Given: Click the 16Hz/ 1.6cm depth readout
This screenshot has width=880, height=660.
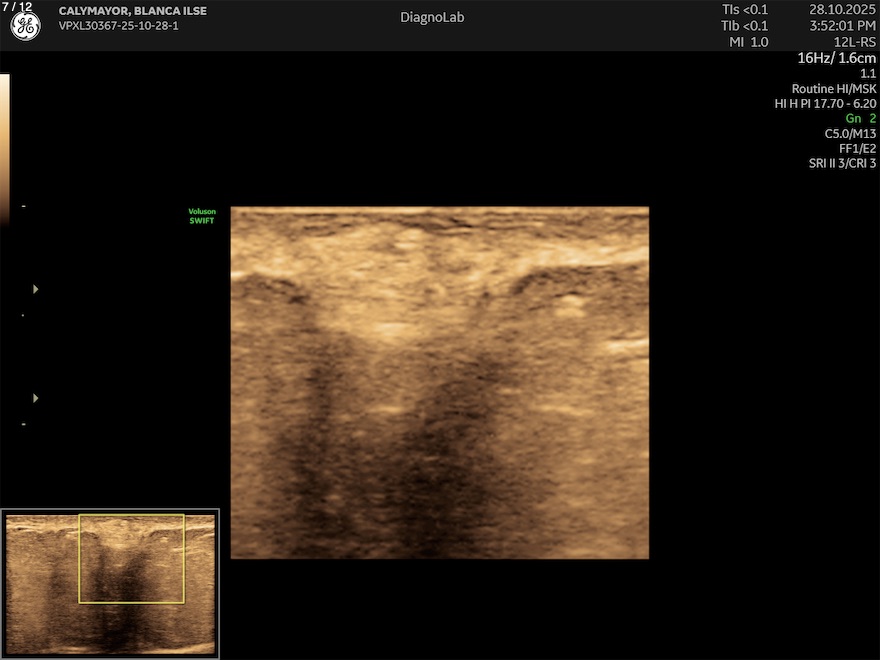Looking at the screenshot, I should (x=836, y=58).
